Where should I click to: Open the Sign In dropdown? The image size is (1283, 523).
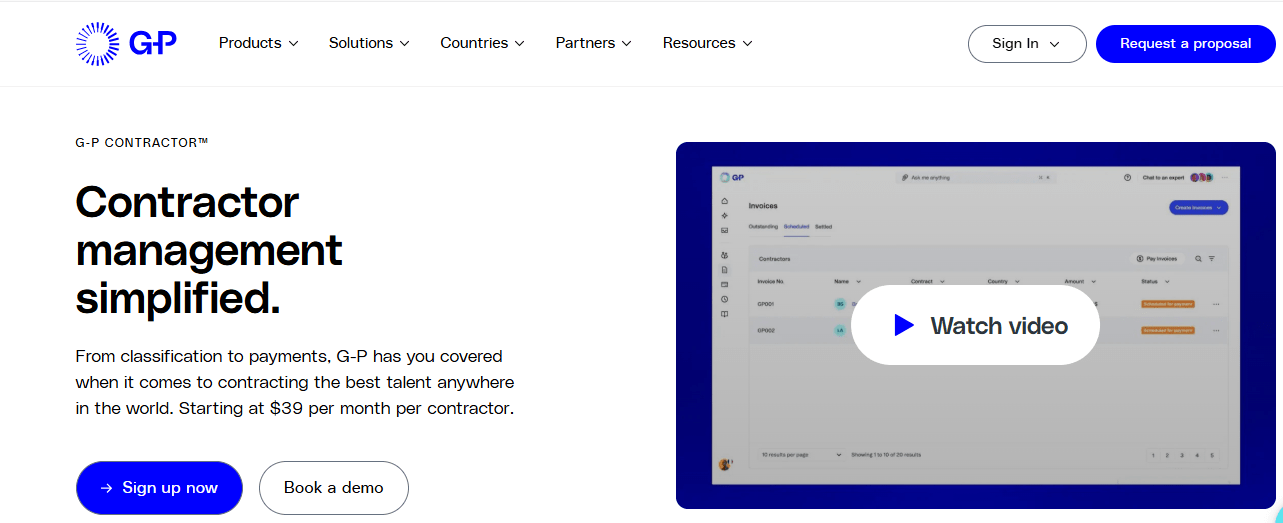pyautogui.click(x=1026, y=44)
